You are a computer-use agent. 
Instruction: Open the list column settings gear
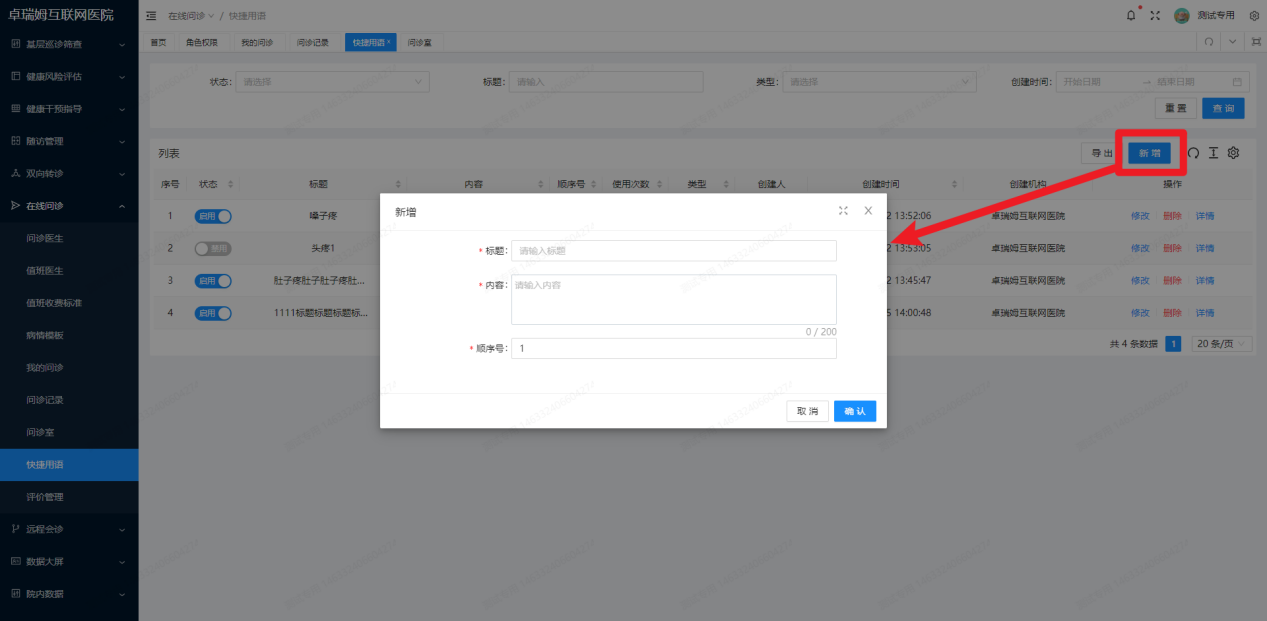point(1233,153)
